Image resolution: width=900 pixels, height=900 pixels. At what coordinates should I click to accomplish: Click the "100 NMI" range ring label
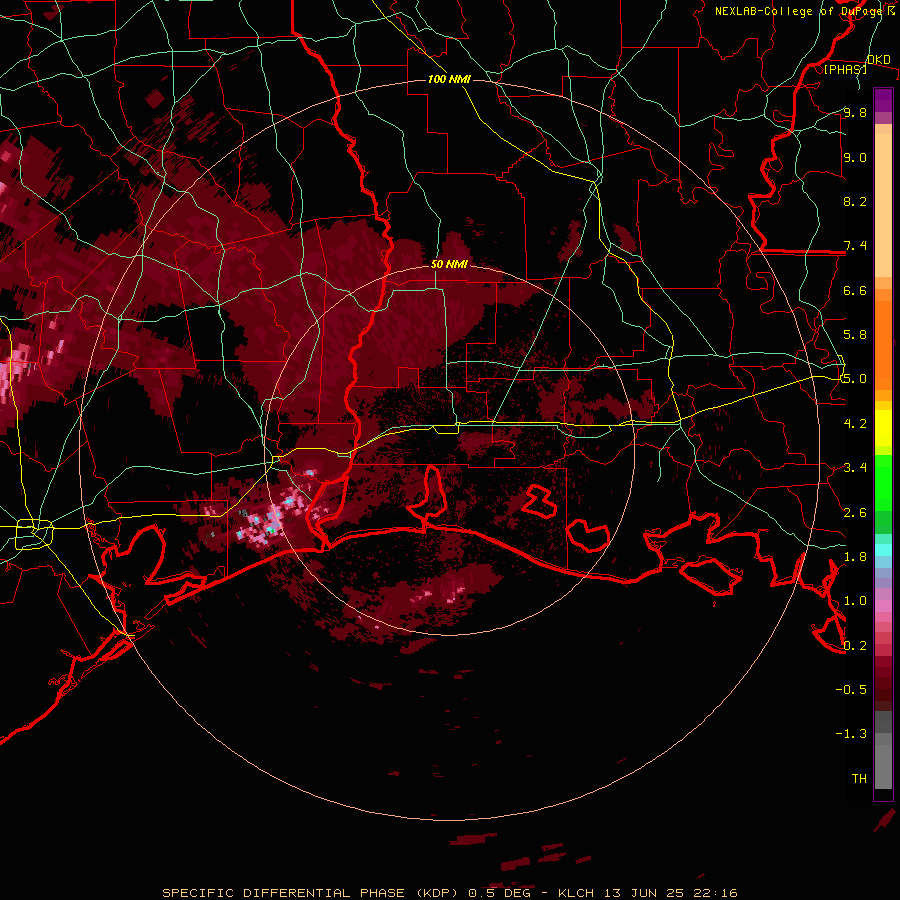(x=449, y=79)
